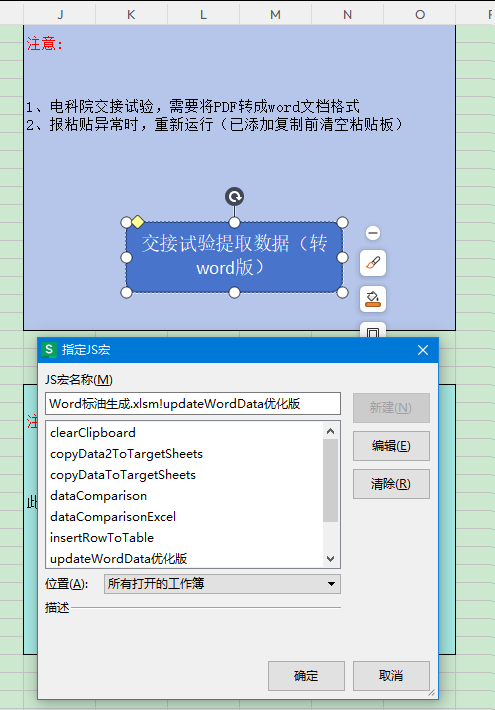Viewport: 495px width, 710px height.
Task: Select copyDataToTargetSheets macro
Action: pyautogui.click(x=185, y=475)
